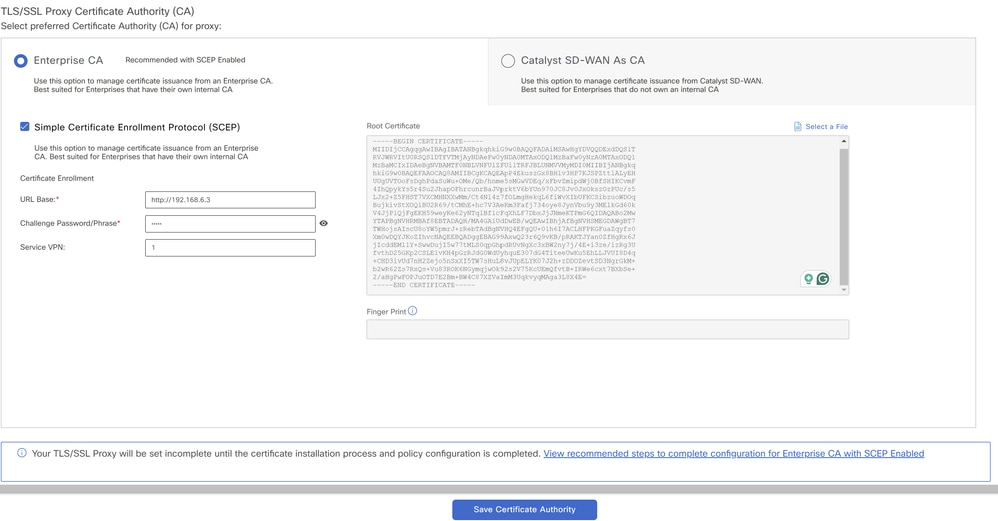Click the lightbulb suggestion icon in certificate box
This screenshot has width=998, height=521.
click(808, 279)
